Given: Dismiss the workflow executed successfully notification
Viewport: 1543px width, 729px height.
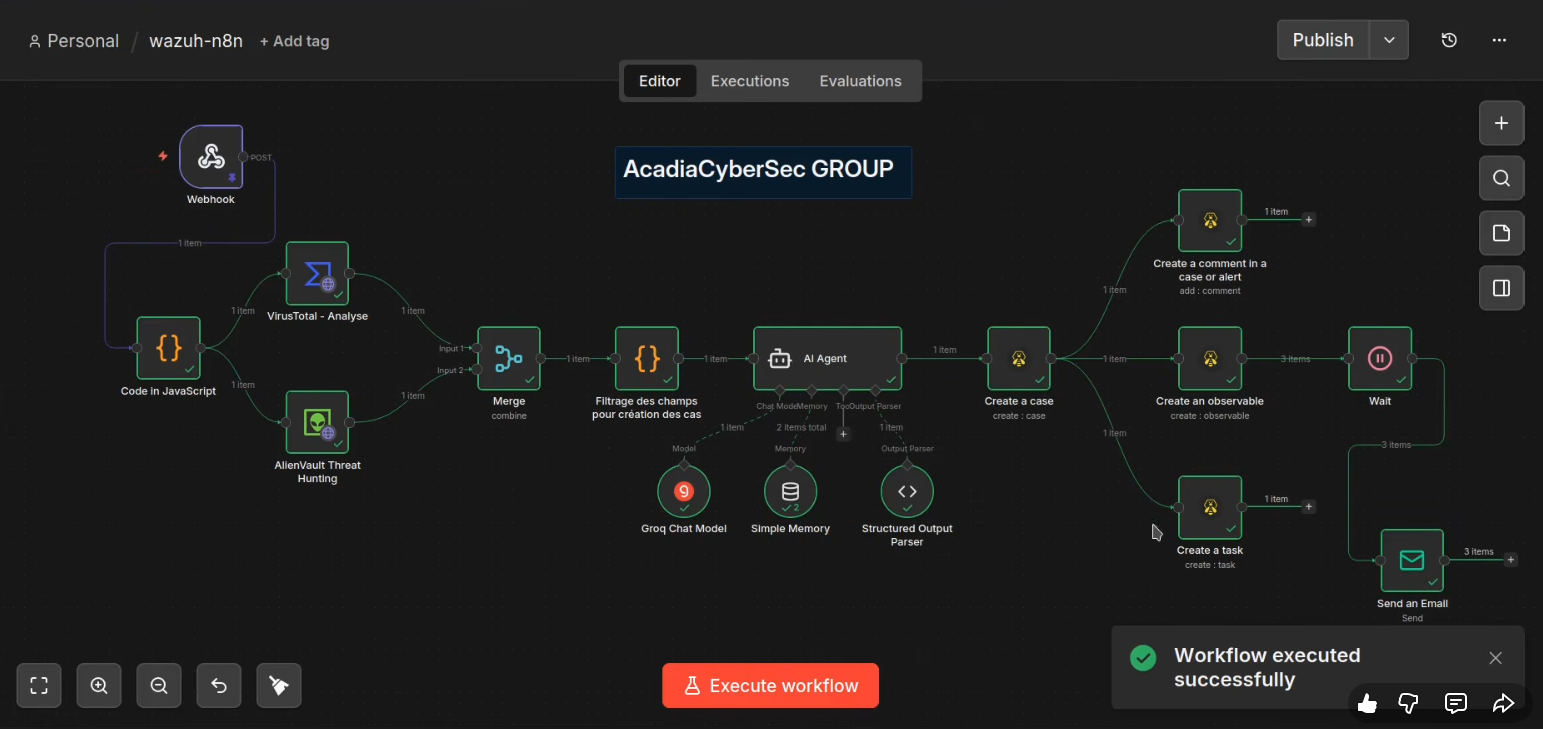Looking at the screenshot, I should click(x=1495, y=658).
